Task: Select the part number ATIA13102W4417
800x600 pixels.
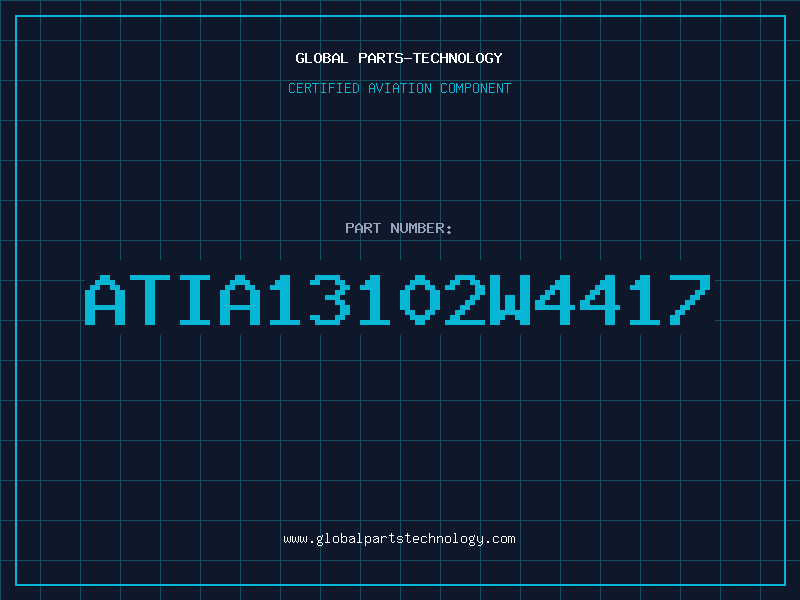Action: click(397, 300)
